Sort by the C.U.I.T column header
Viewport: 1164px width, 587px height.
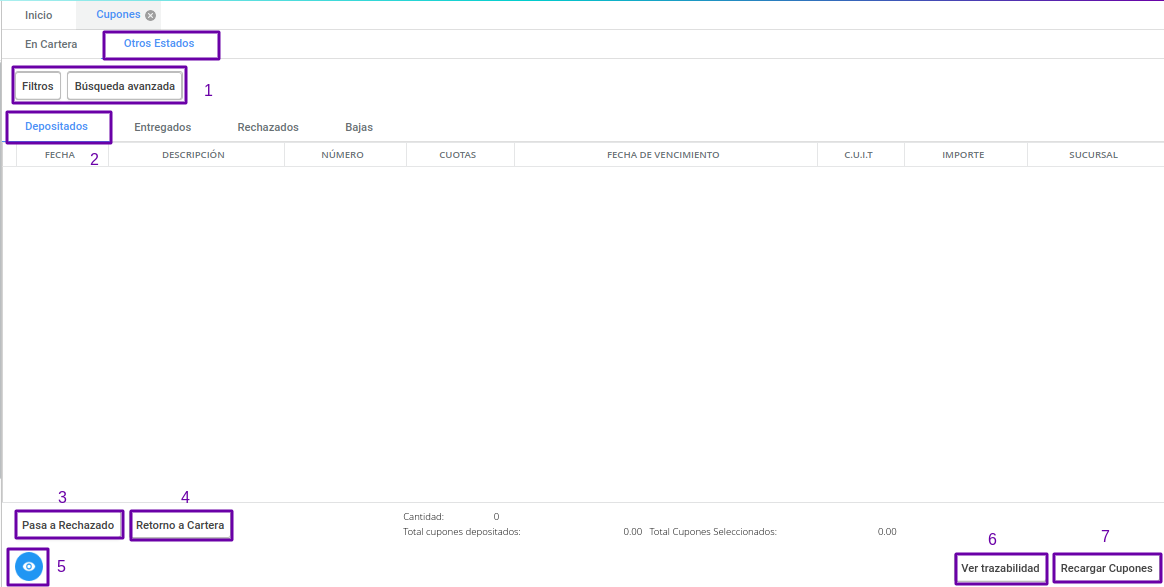pos(859,155)
